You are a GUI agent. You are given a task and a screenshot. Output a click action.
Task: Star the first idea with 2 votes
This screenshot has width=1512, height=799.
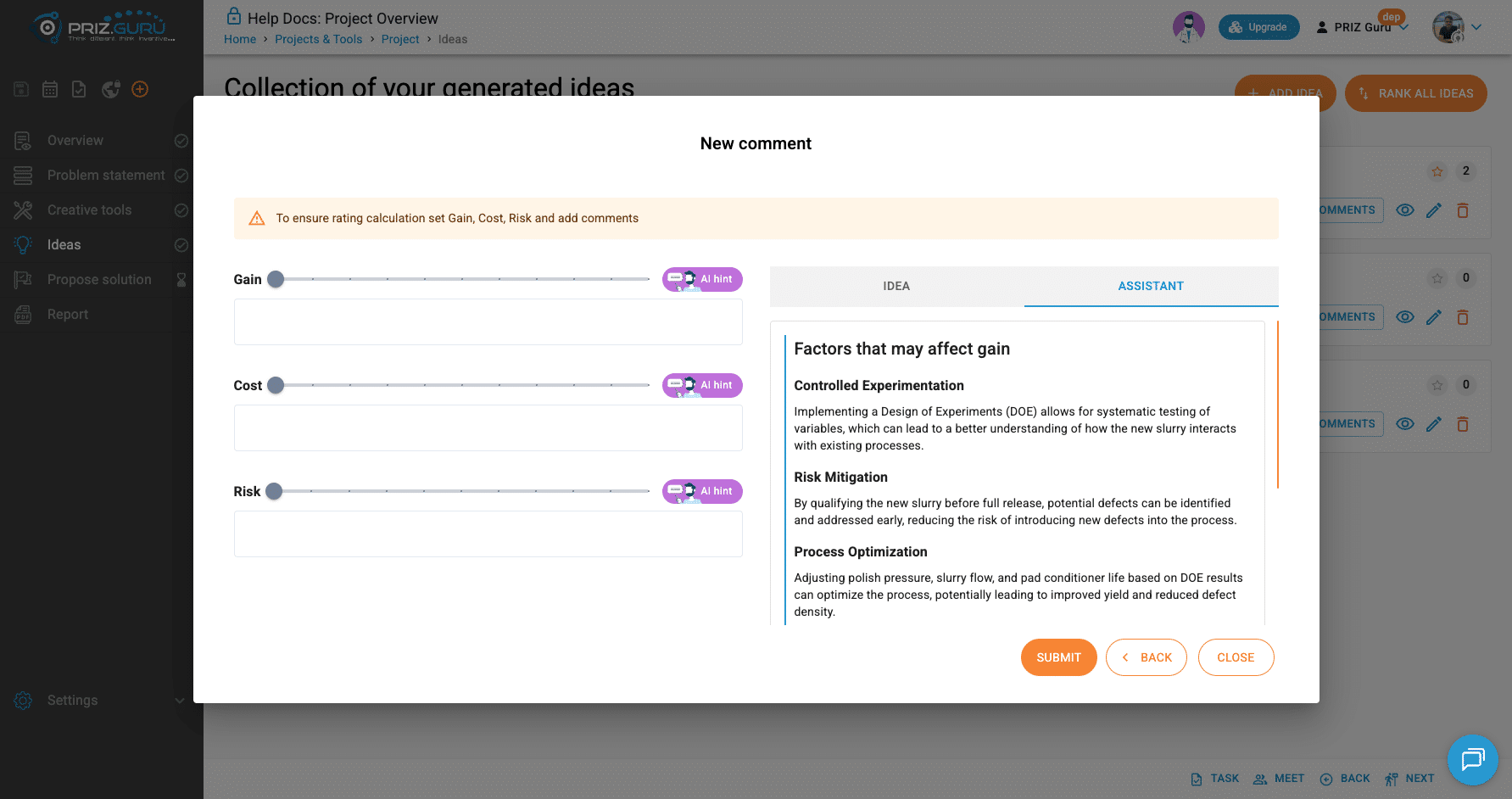[1437, 171]
